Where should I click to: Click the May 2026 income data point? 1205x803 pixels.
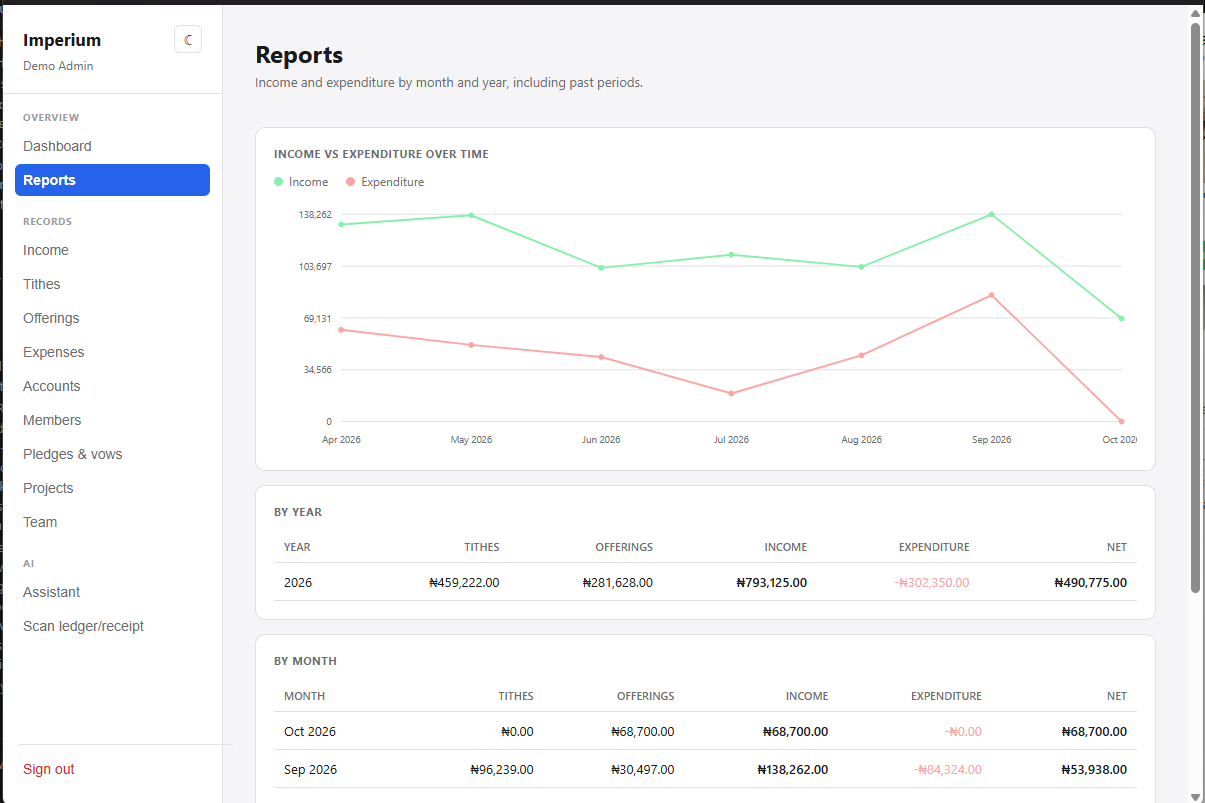(471, 215)
